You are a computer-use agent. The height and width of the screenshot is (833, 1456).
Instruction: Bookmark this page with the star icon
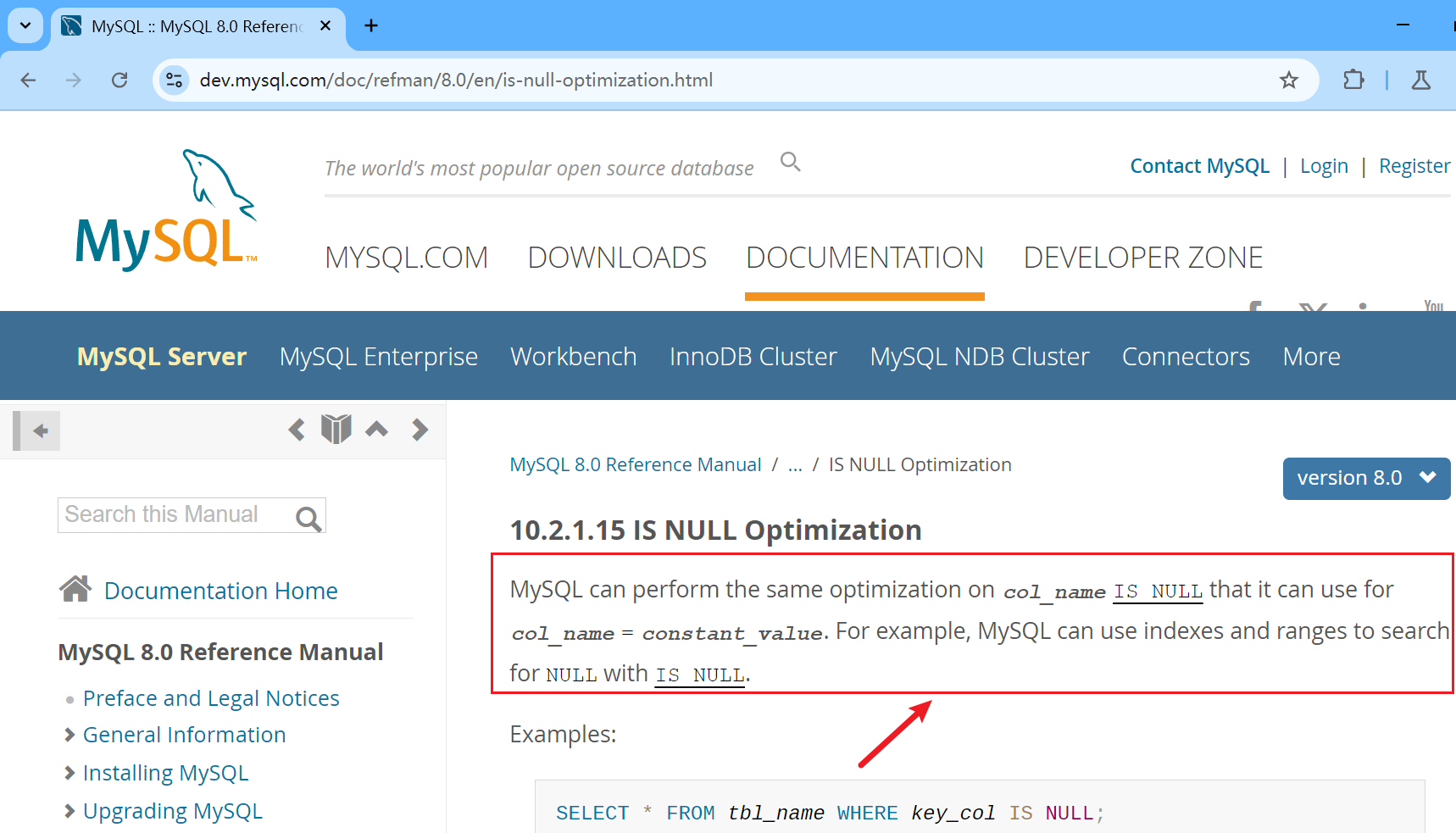click(1289, 81)
